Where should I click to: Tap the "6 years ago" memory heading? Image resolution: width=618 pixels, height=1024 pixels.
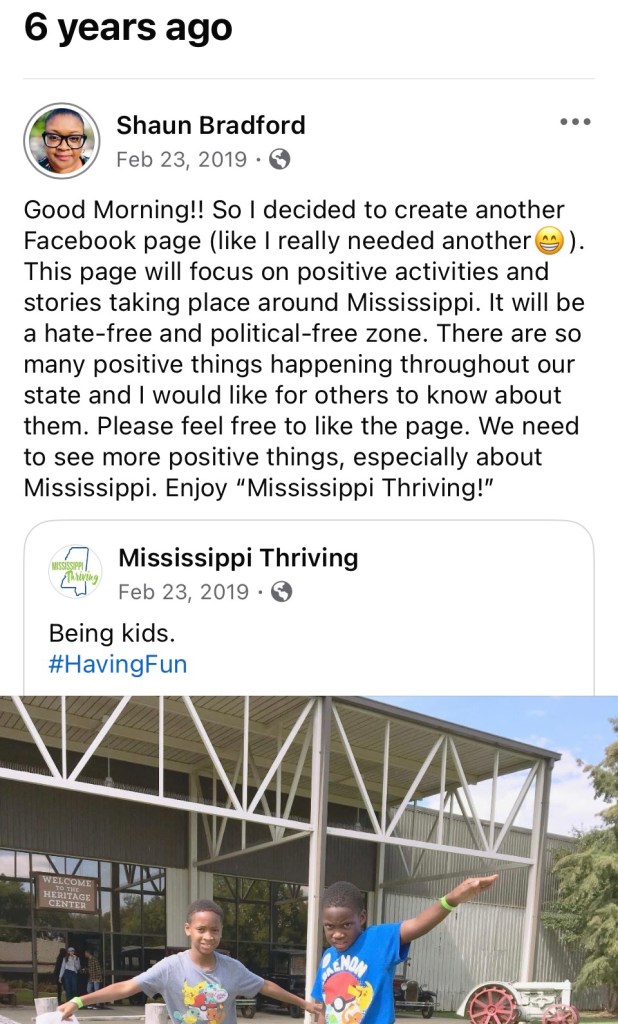[128, 28]
